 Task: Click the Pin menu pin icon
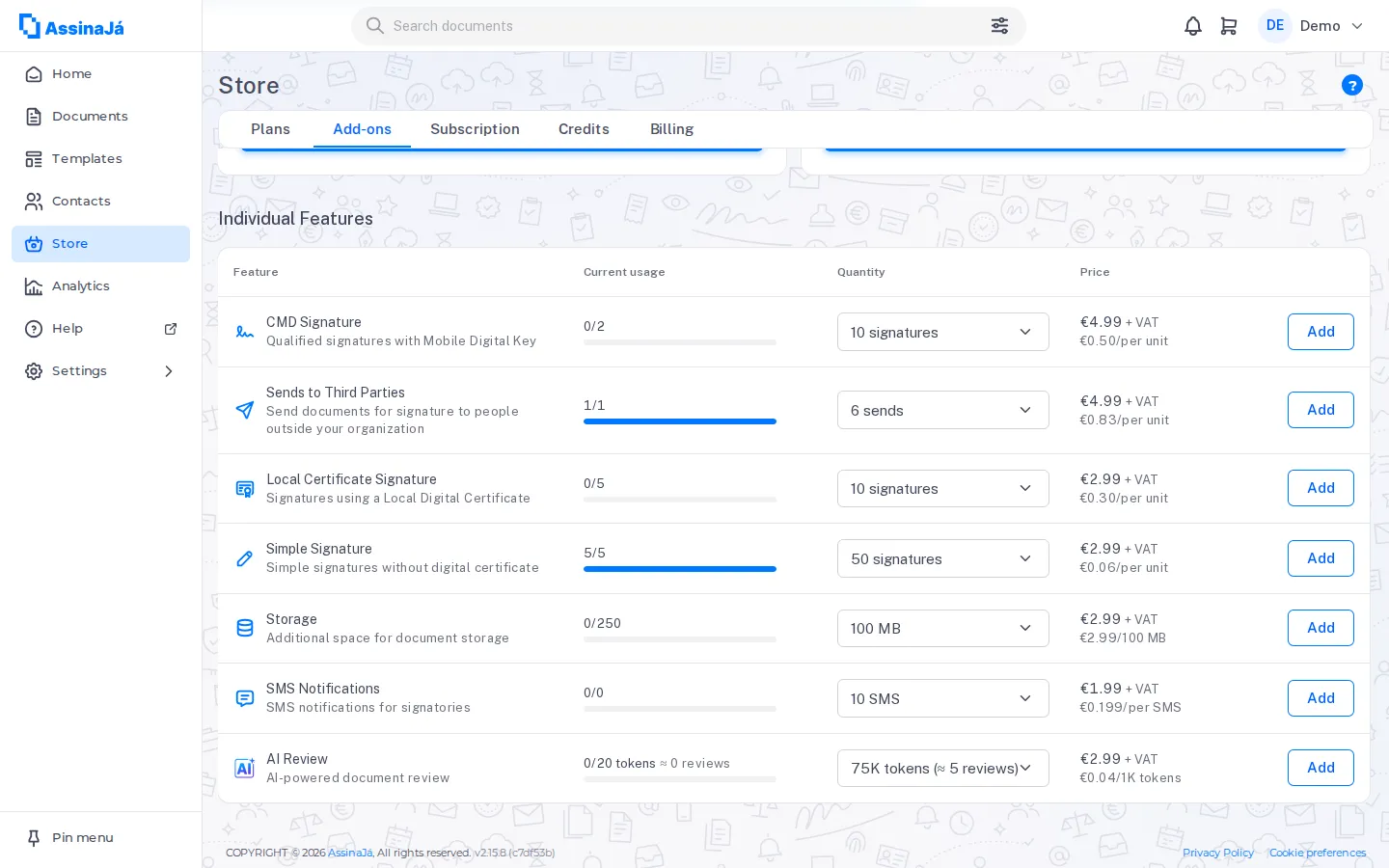click(x=34, y=838)
